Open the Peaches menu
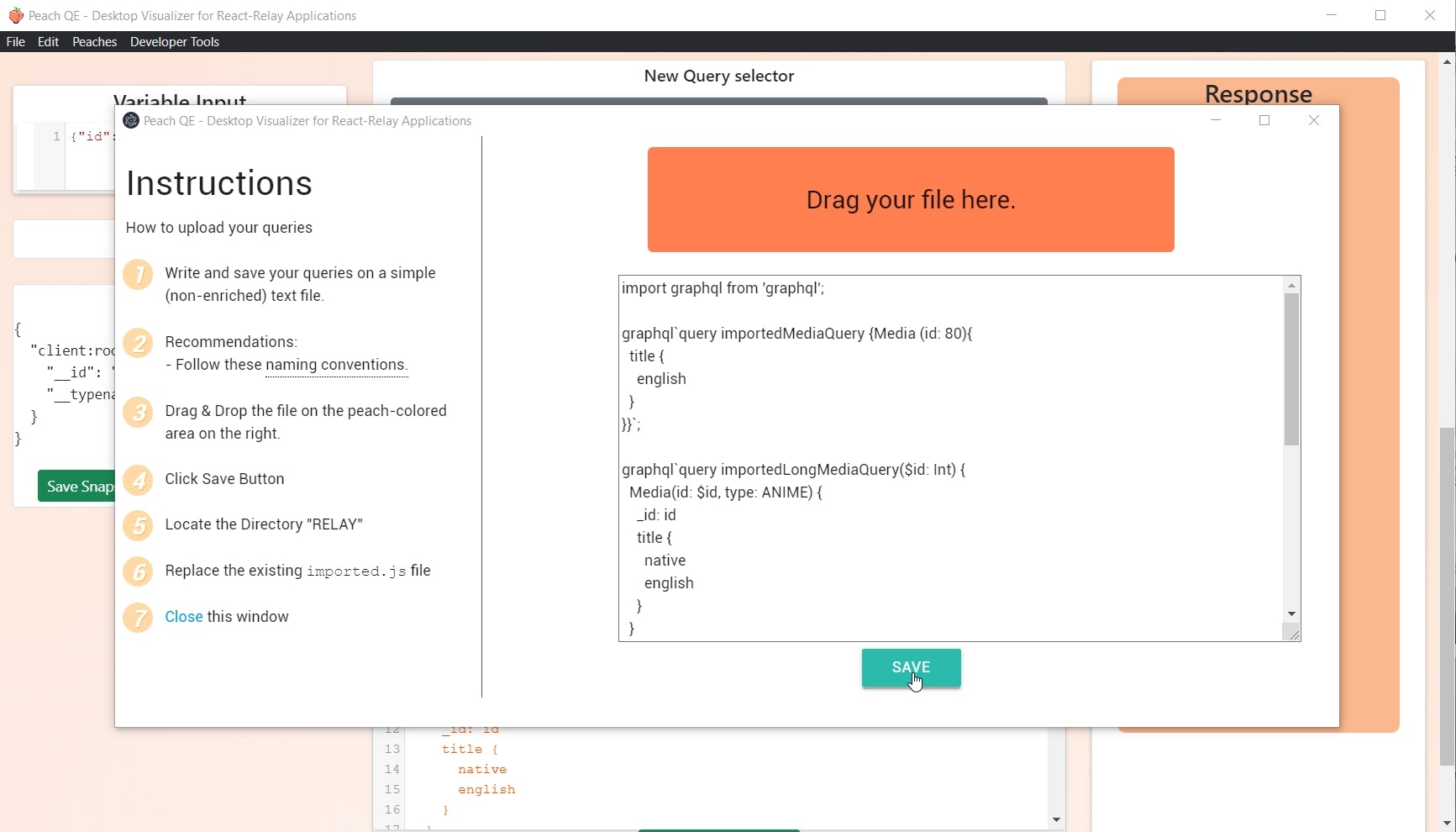 pyautogui.click(x=94, y=42)
